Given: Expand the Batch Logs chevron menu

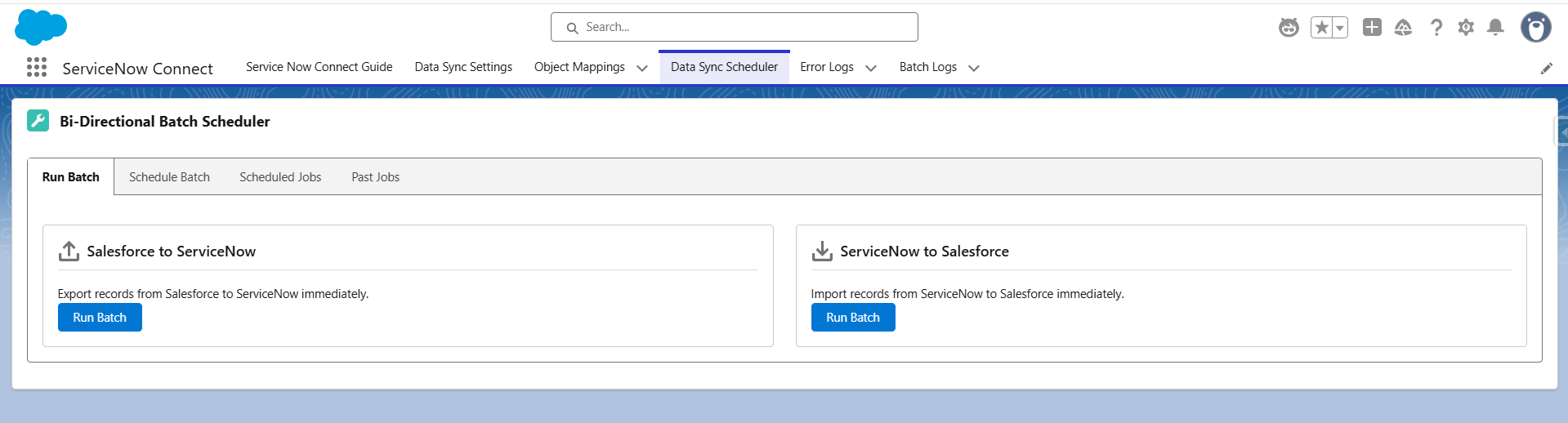Looking at the screenshot, I should click(974, 68).
